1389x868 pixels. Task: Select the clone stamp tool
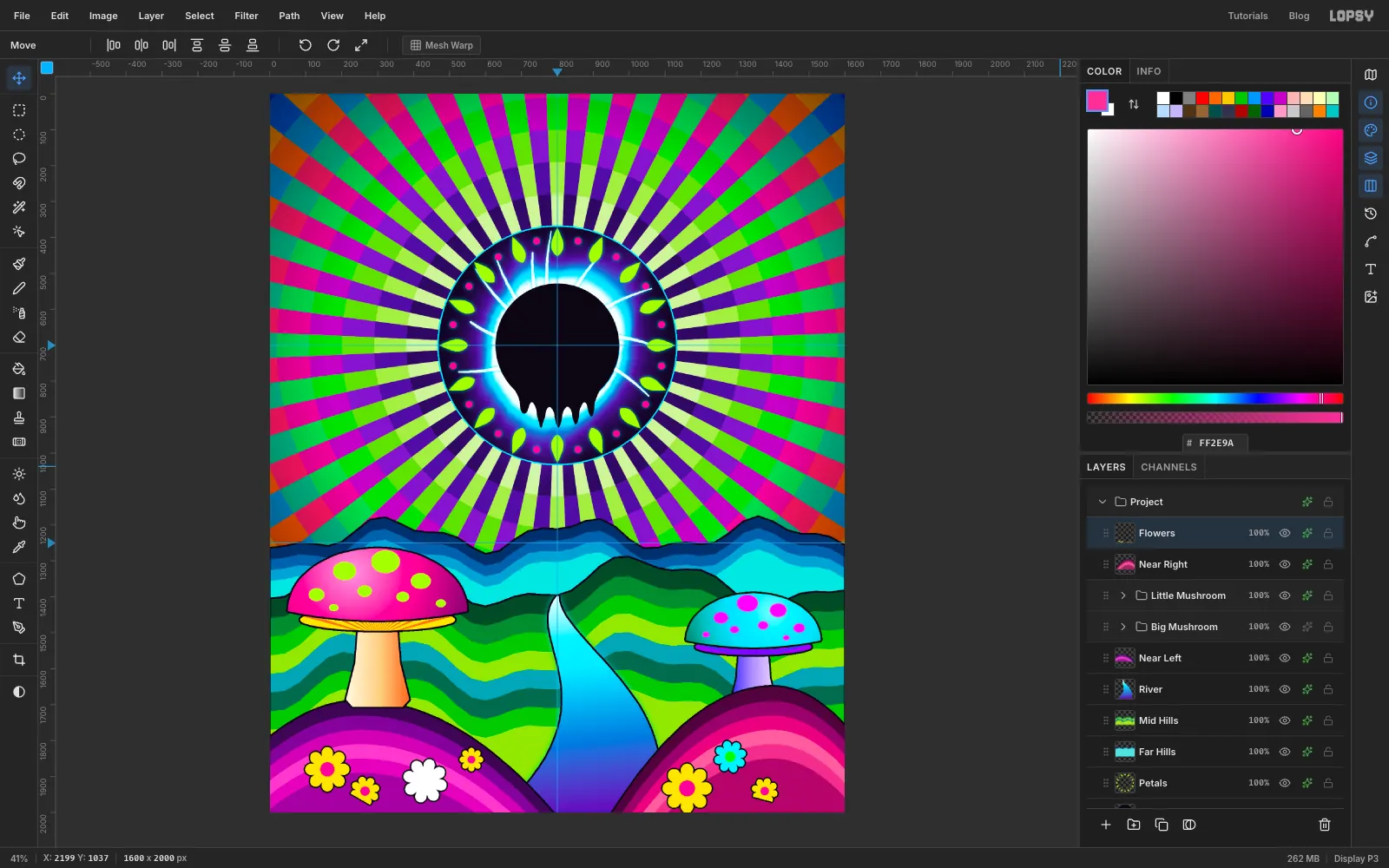coord(19,418)
